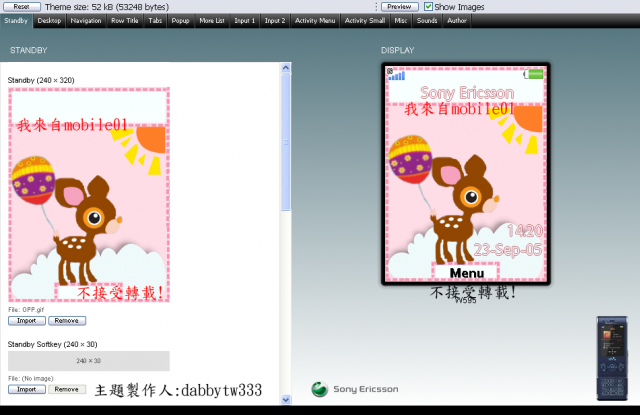Click the Standby panel scrollbar thumb
The width and height of the screenshot is (640, 415).
[x=286, y=142]
